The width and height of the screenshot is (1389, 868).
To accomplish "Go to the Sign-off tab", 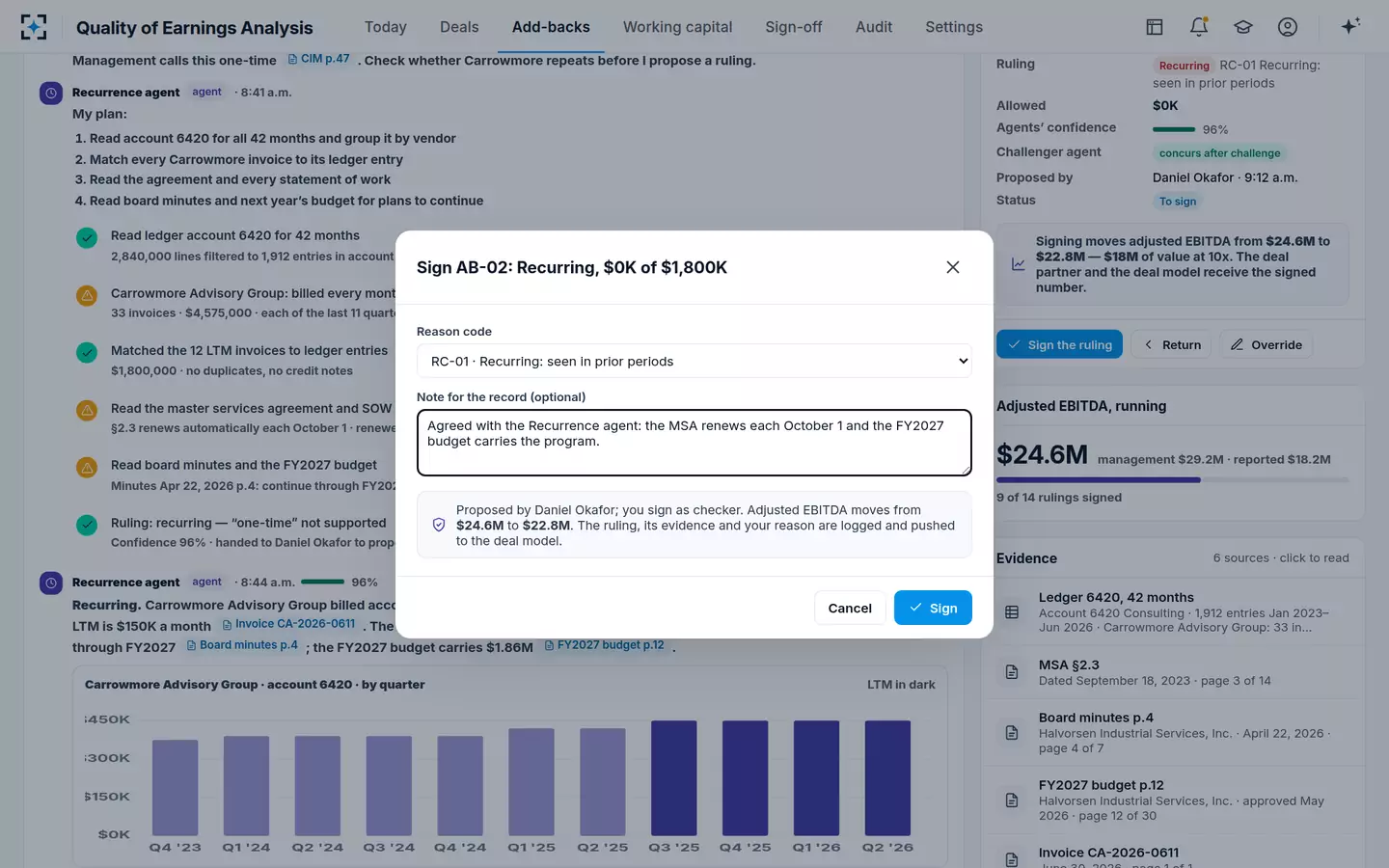I will pos(794,27).
